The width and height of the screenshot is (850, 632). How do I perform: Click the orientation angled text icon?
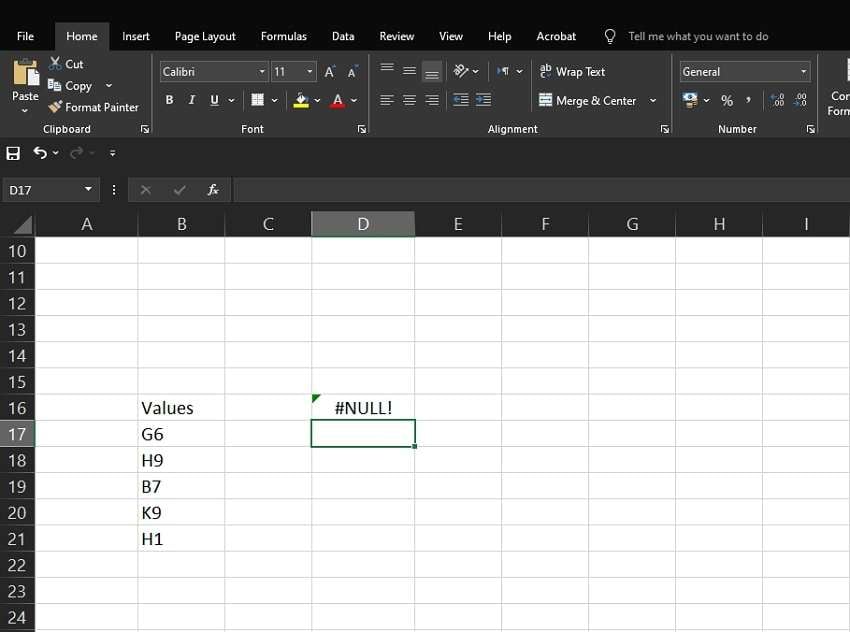click(x=461, y=71)
